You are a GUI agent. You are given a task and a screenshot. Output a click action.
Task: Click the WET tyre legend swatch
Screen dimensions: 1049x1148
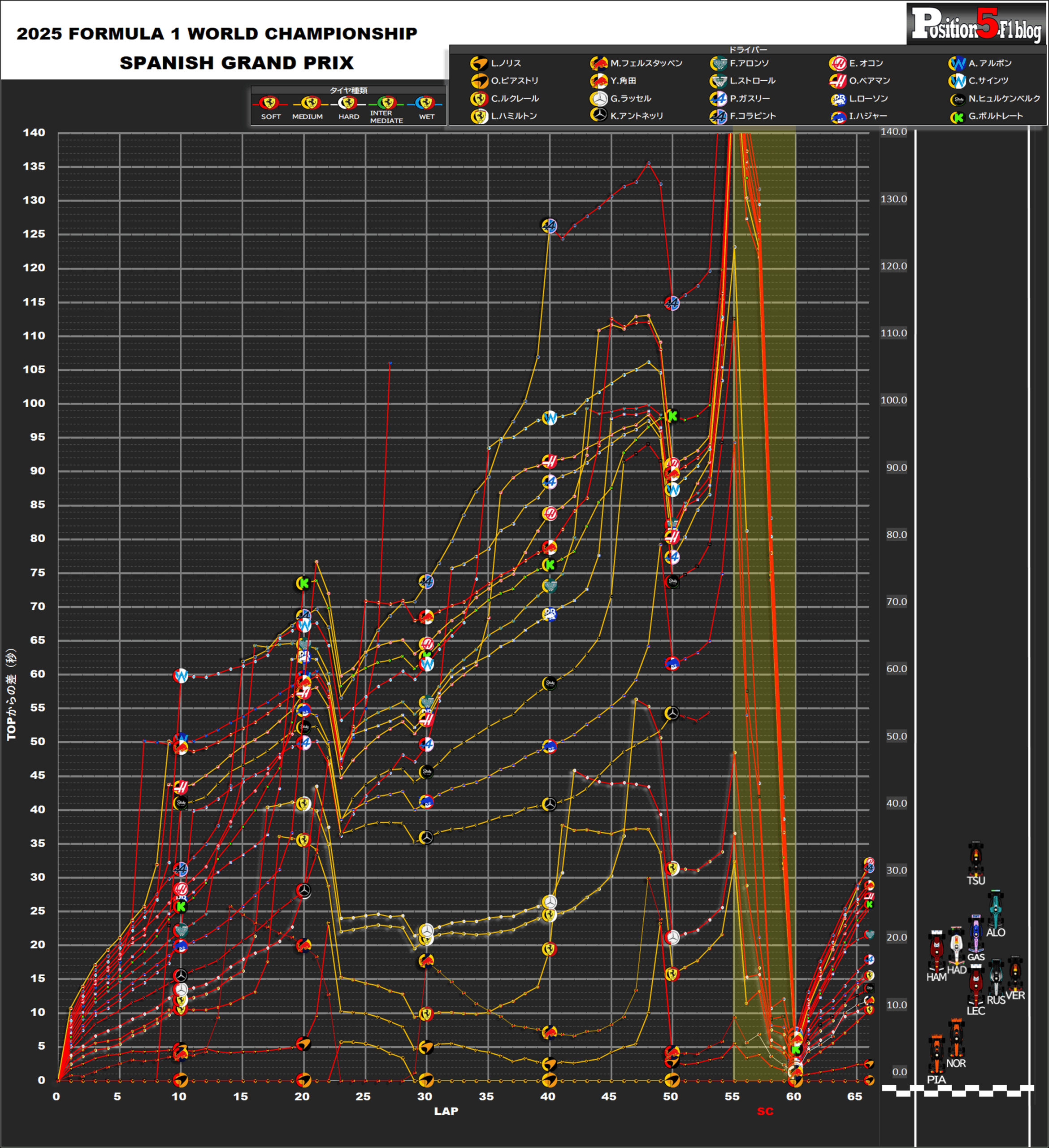[425, 104]
